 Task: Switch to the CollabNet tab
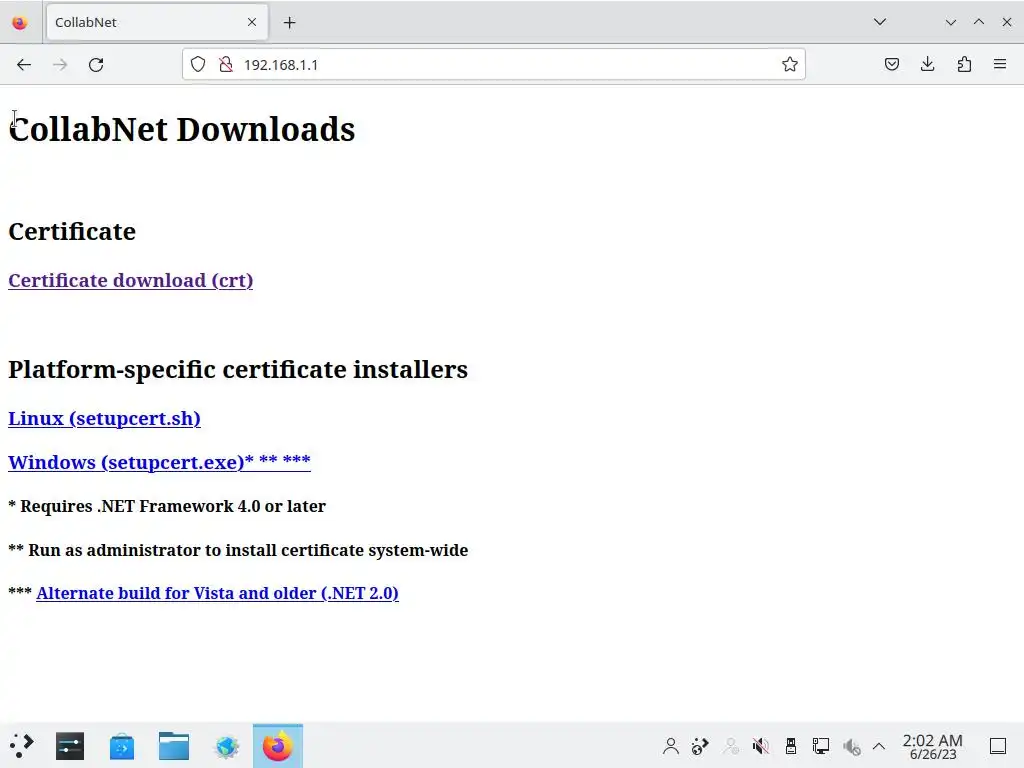click(x=157, y=22)
